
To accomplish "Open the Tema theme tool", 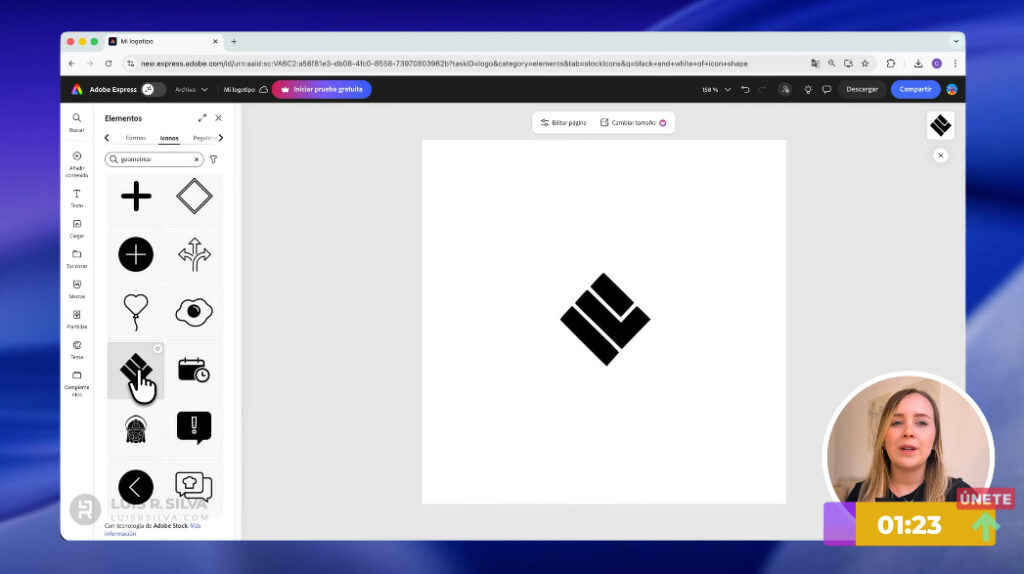I will point(76,349).
